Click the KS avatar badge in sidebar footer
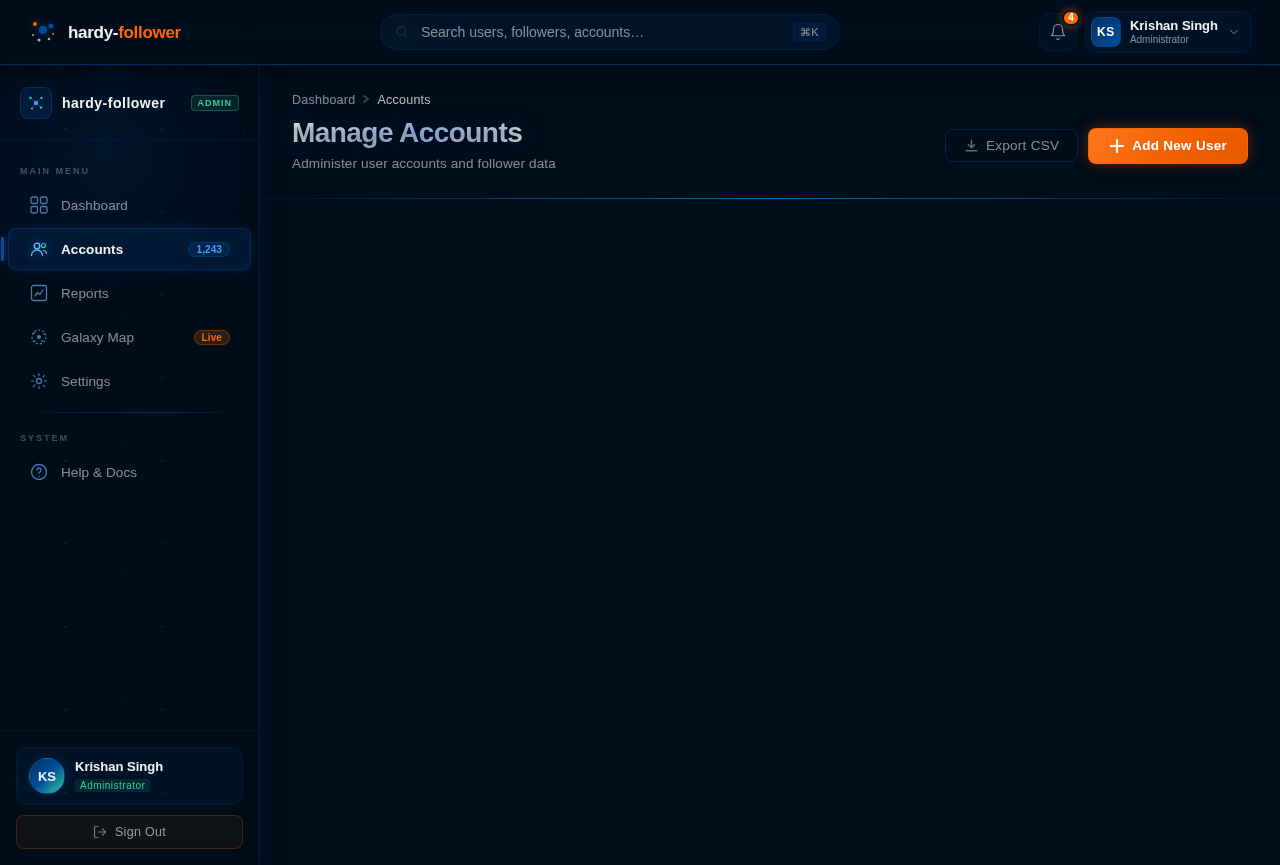This screenshot has width=1280, height=865. [47, 776]
